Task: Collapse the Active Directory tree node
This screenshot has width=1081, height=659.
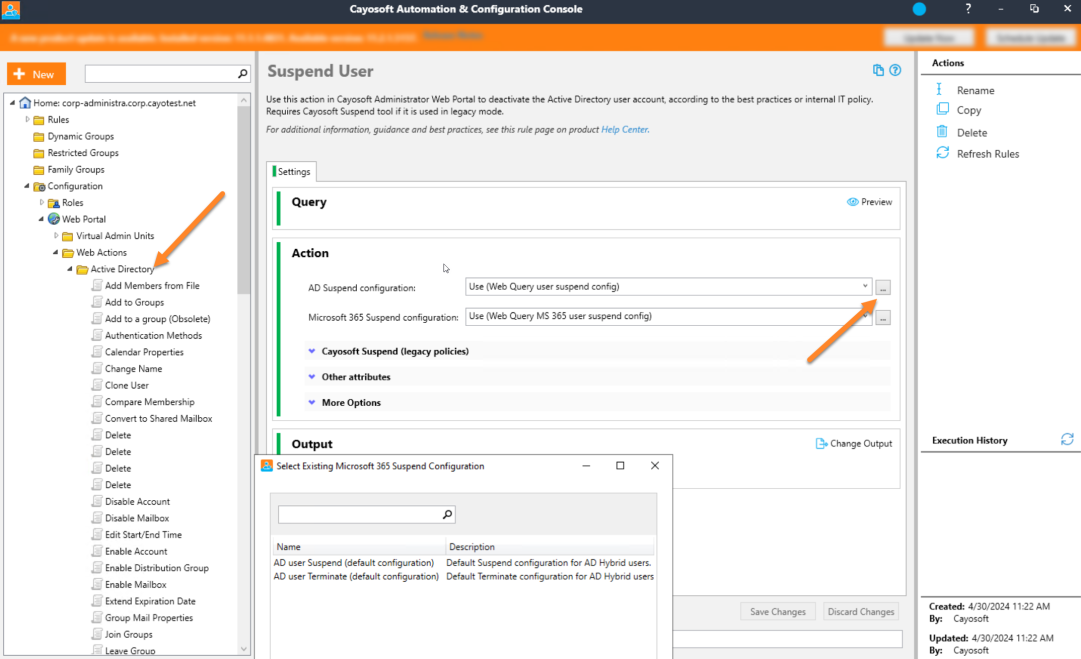Action: tap(70, 269)
